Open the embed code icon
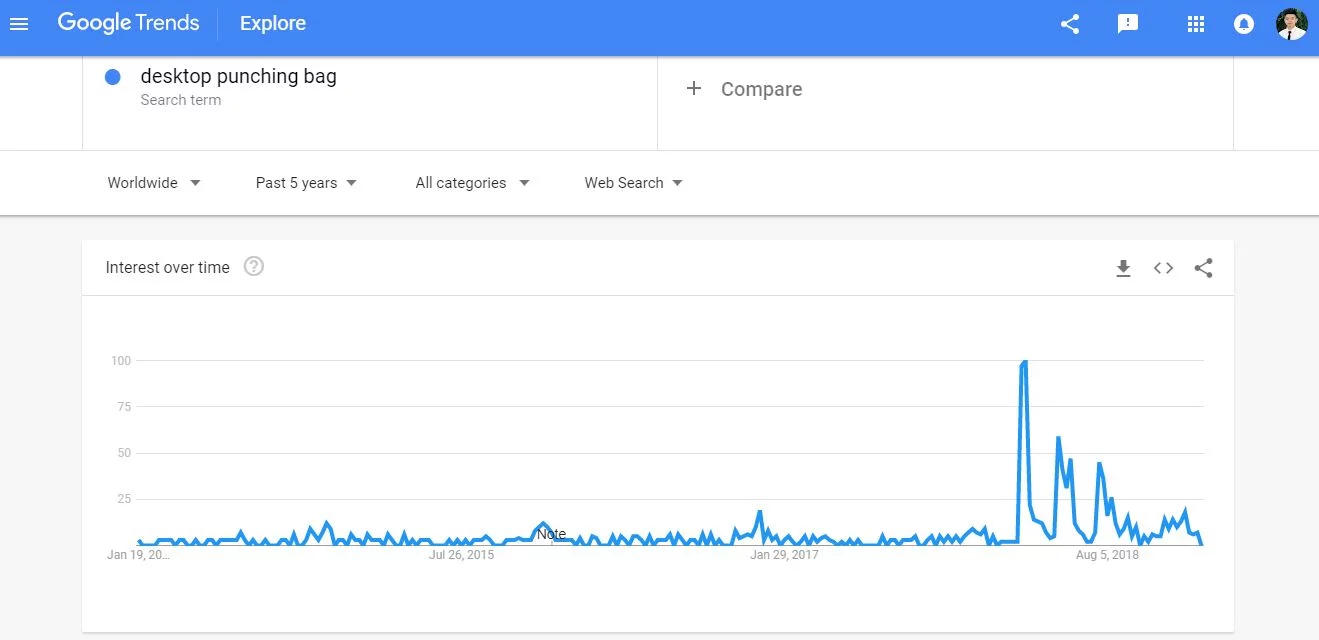1319x640 pixels. click(1163, 268)
